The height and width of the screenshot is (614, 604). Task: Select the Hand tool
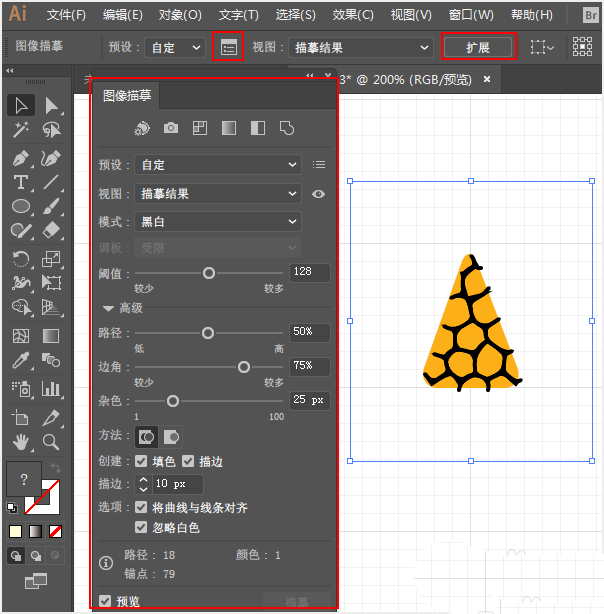(20, 442)
